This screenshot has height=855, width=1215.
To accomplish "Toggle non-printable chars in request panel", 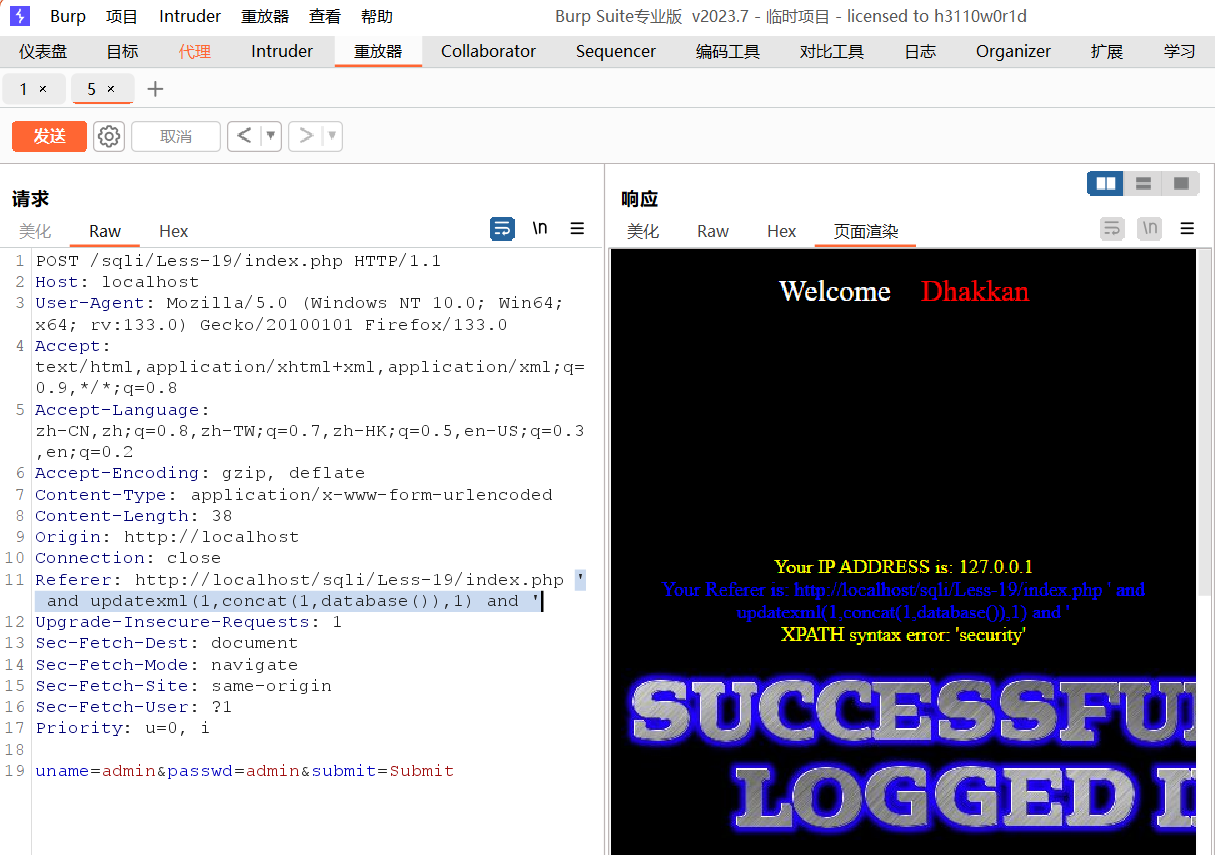I will pos(540,229).
